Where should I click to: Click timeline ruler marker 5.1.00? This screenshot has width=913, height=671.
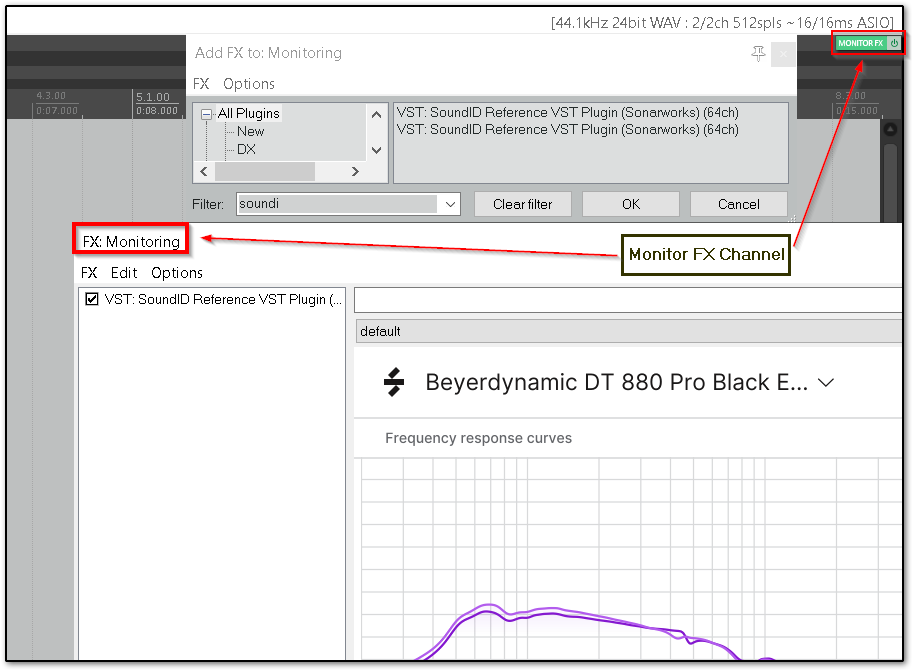[x=153, y=97]
